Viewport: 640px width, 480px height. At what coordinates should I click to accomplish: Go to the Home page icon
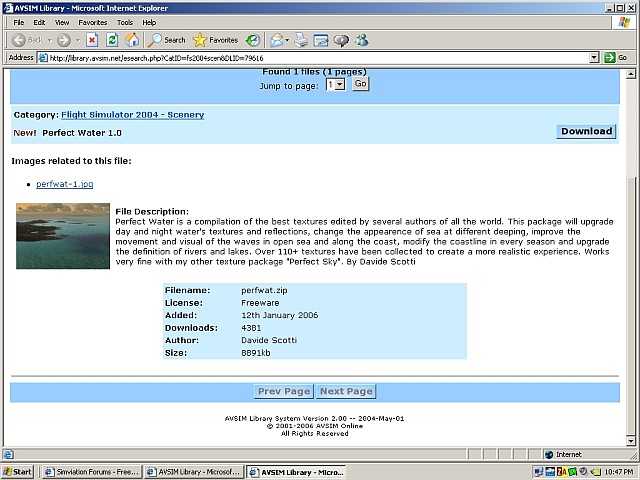tap(132, 40)
